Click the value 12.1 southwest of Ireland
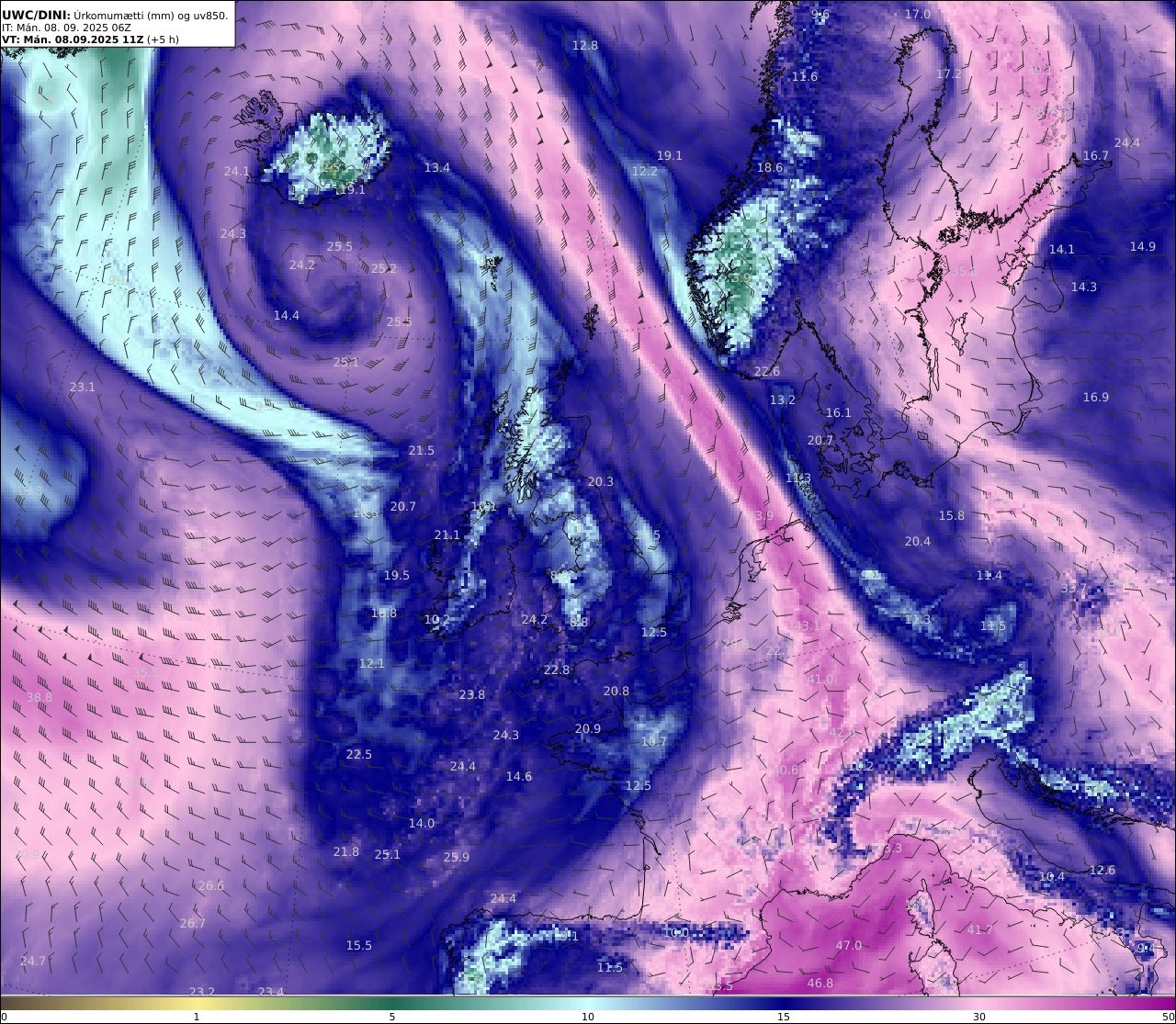The width and height of the screenshot is (1176, 1024). 372,663
